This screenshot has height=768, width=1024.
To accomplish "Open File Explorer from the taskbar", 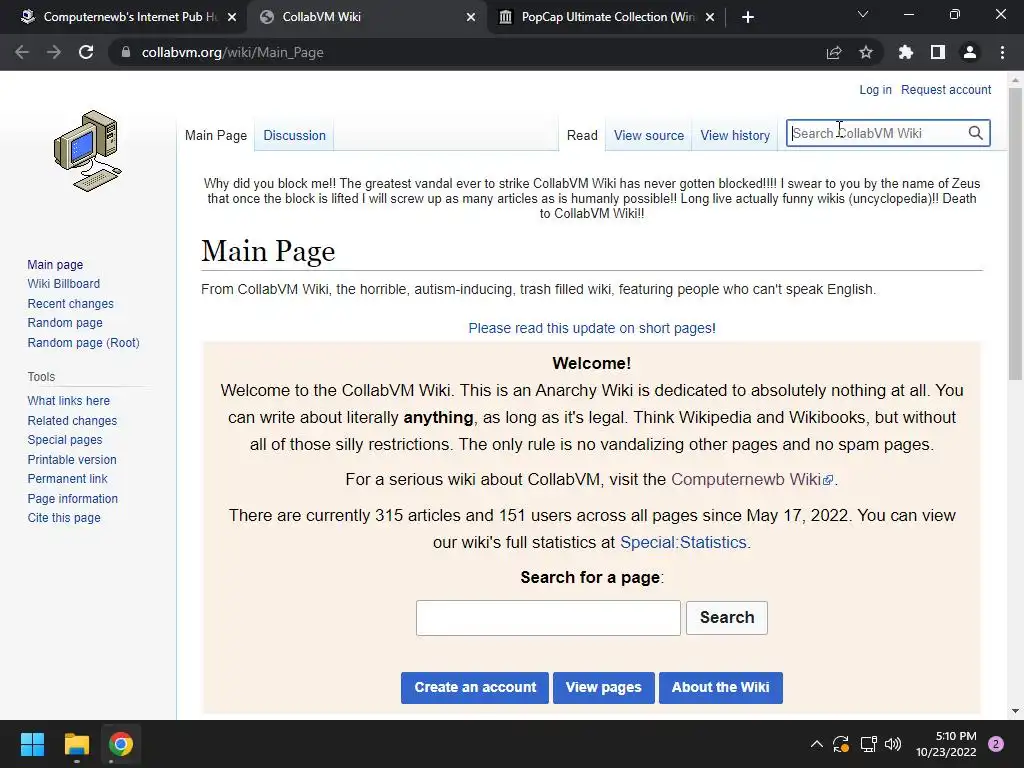I will coord(76,744).
